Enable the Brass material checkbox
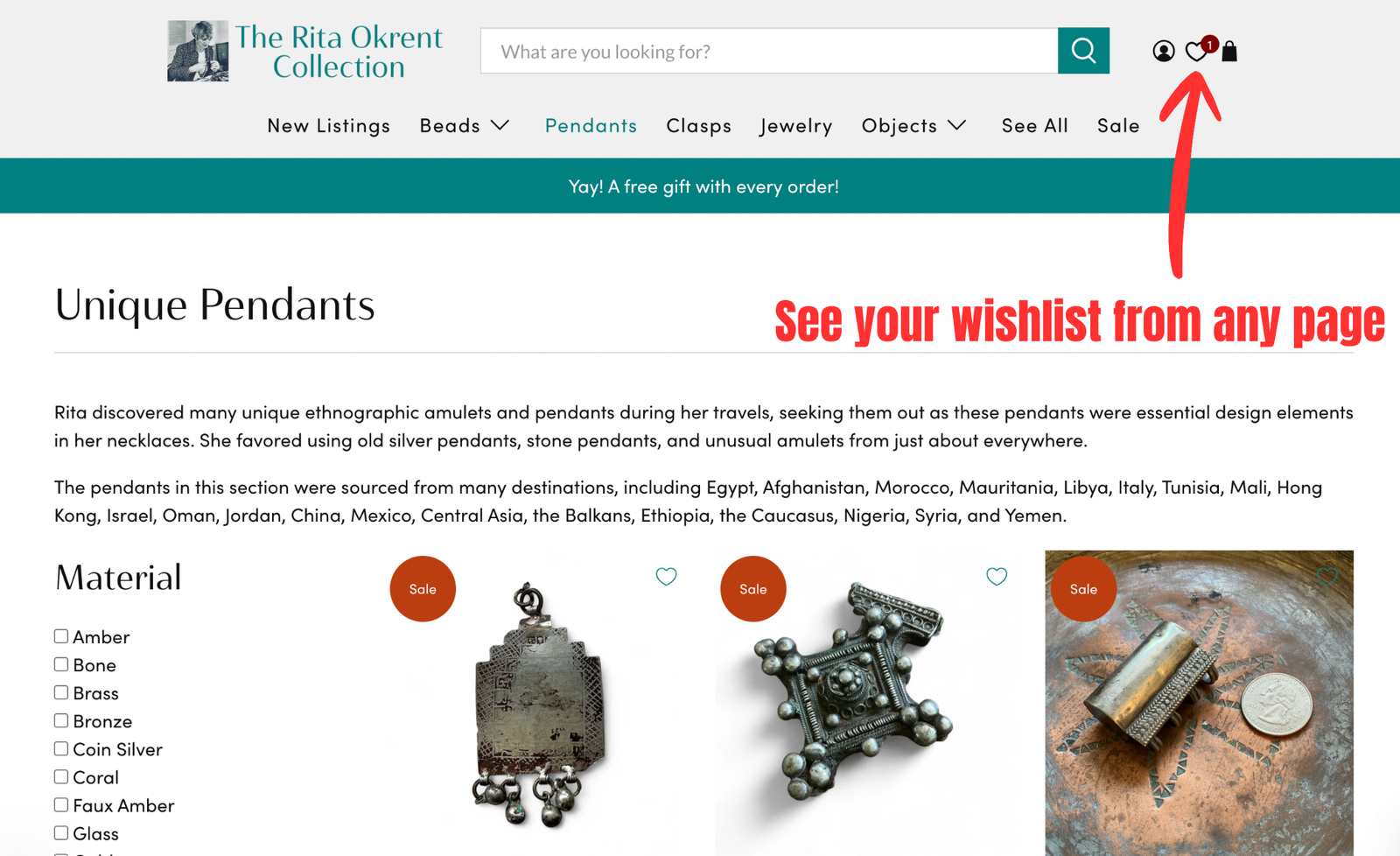 61,692
